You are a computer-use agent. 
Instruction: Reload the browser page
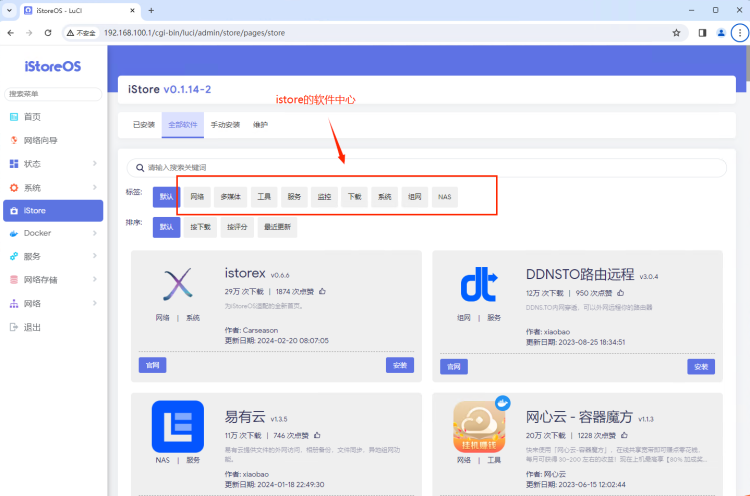[48, 33]
